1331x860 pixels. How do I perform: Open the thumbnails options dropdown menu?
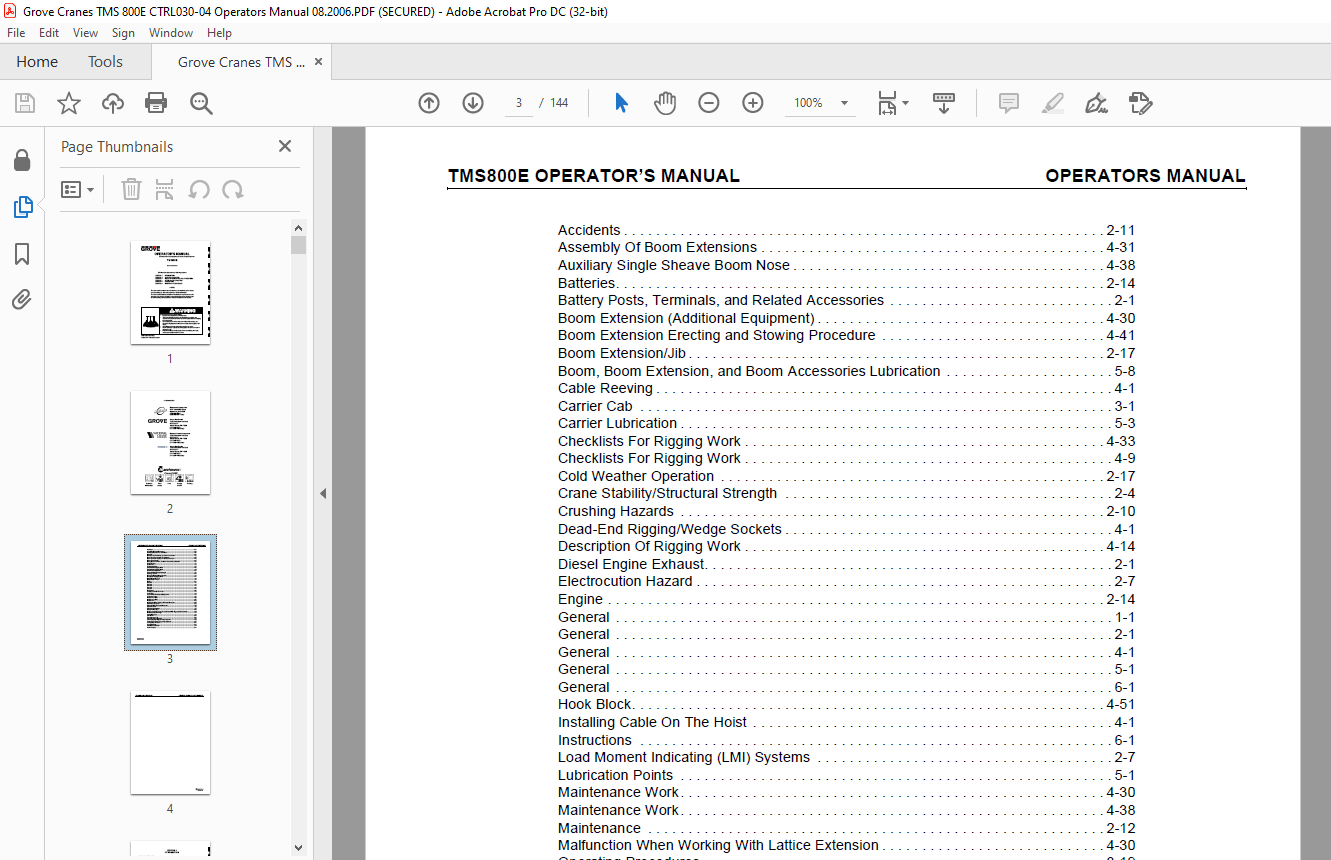pos(77,189)
